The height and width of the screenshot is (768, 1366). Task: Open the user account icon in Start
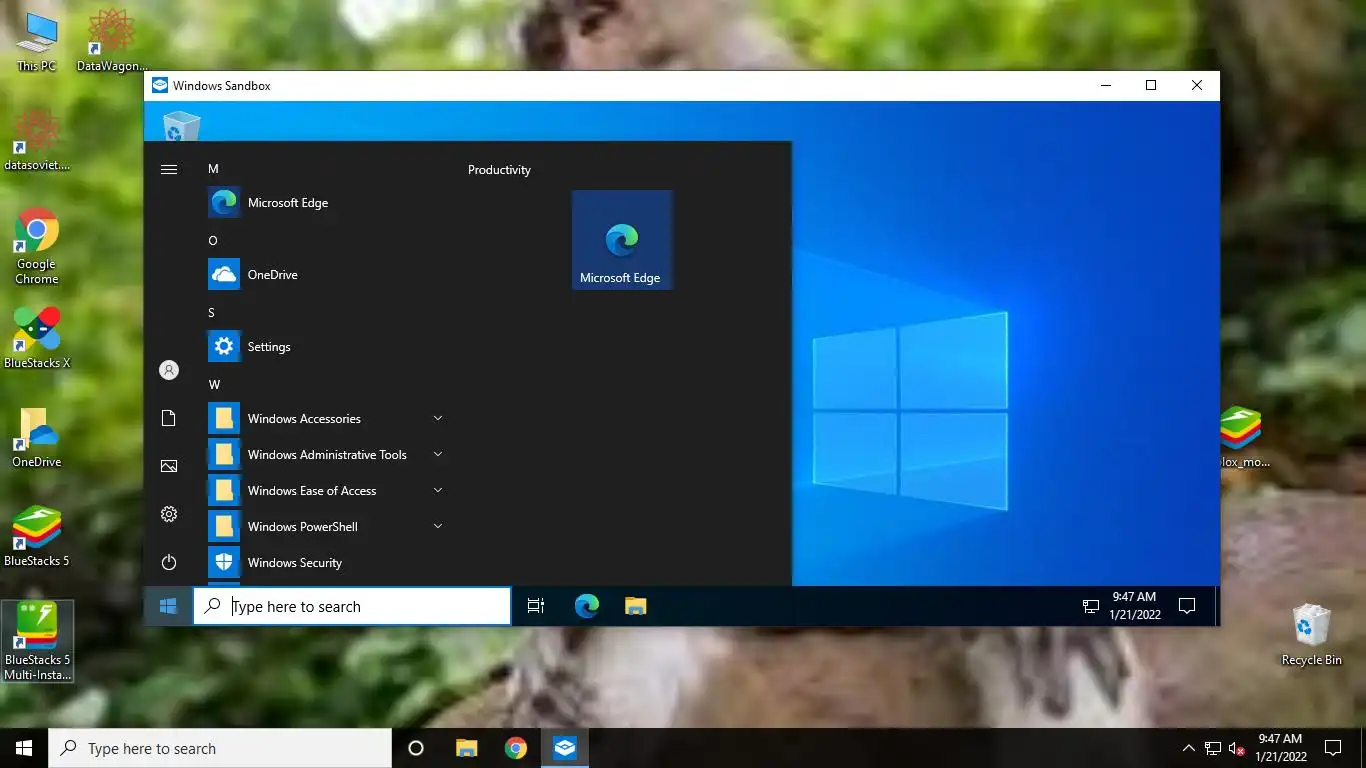click(x=169, y=370)
